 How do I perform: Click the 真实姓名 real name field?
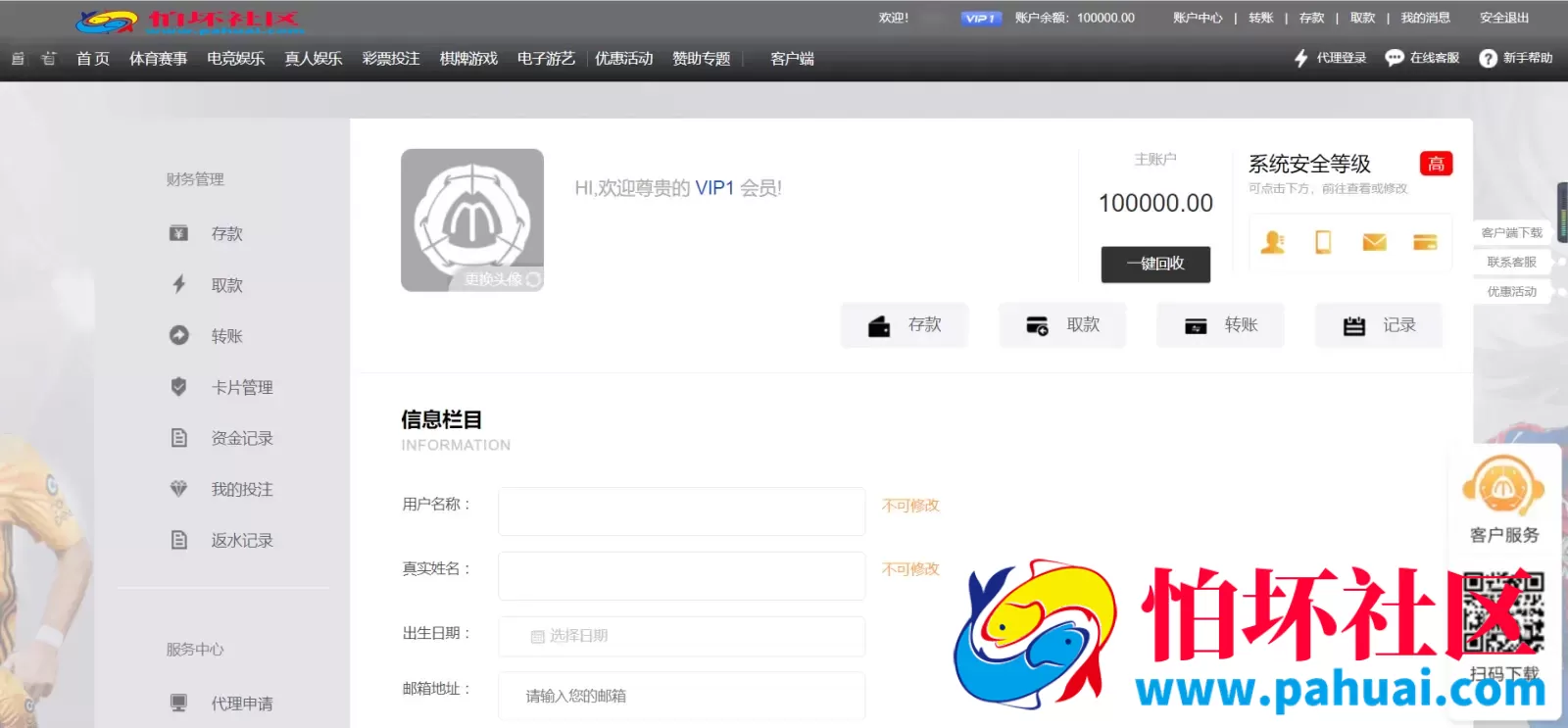pos(682,575)
